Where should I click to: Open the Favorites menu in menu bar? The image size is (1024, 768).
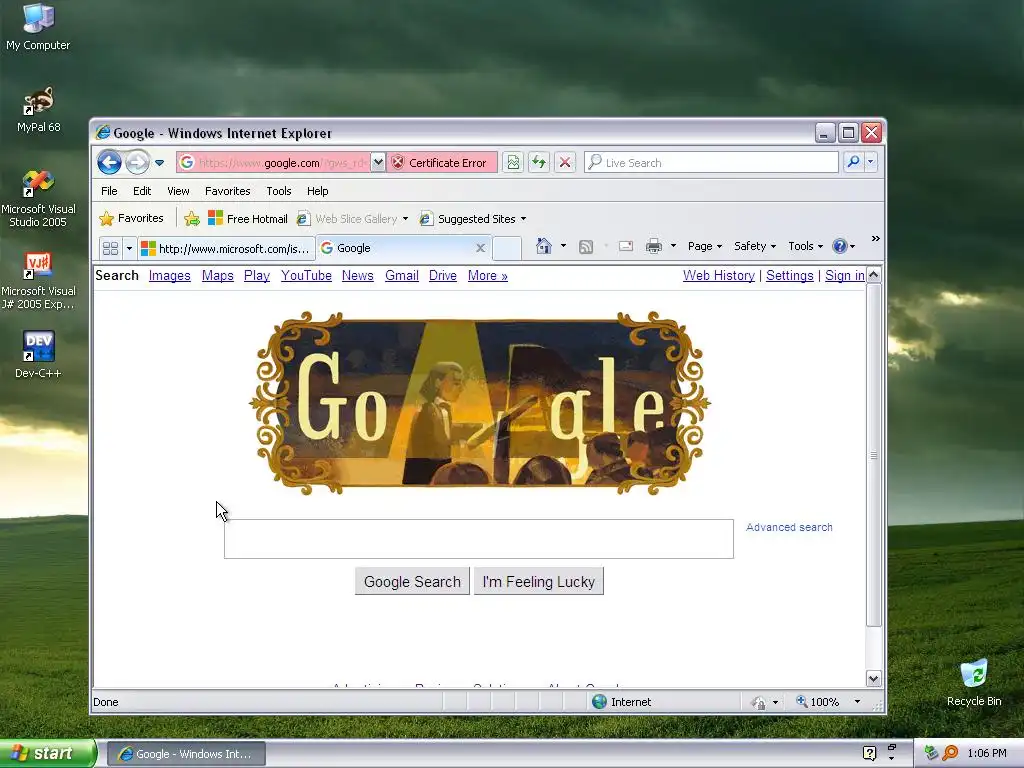point(227,191)
